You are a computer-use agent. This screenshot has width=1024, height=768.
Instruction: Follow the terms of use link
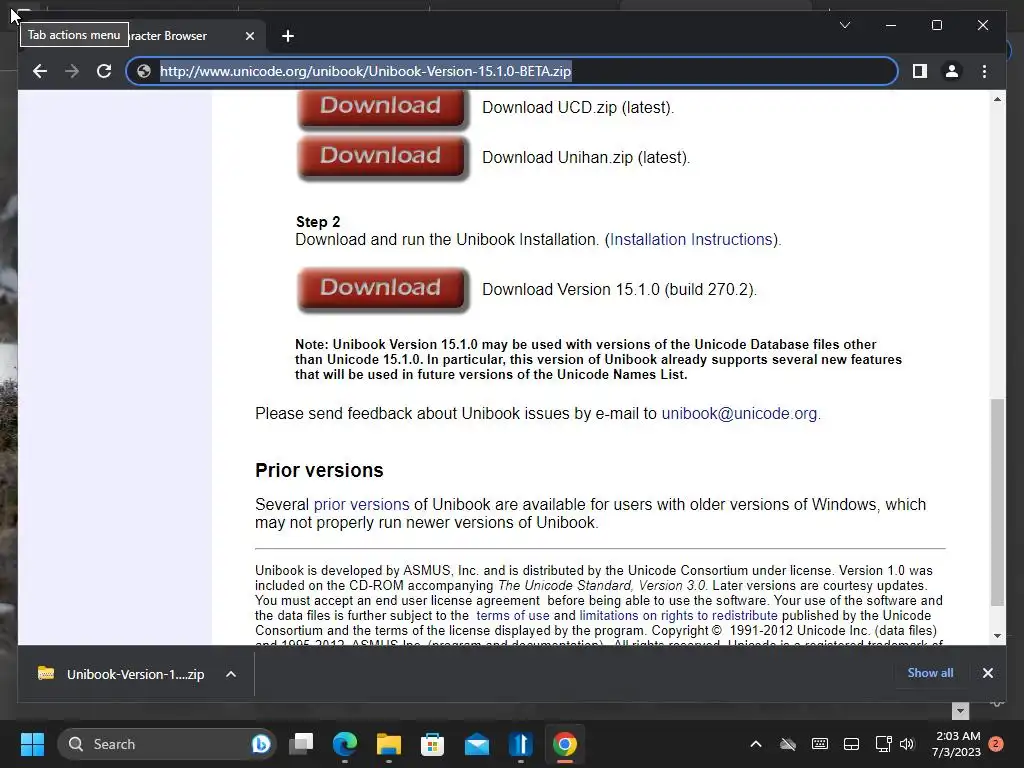click(x=513, y=615)
